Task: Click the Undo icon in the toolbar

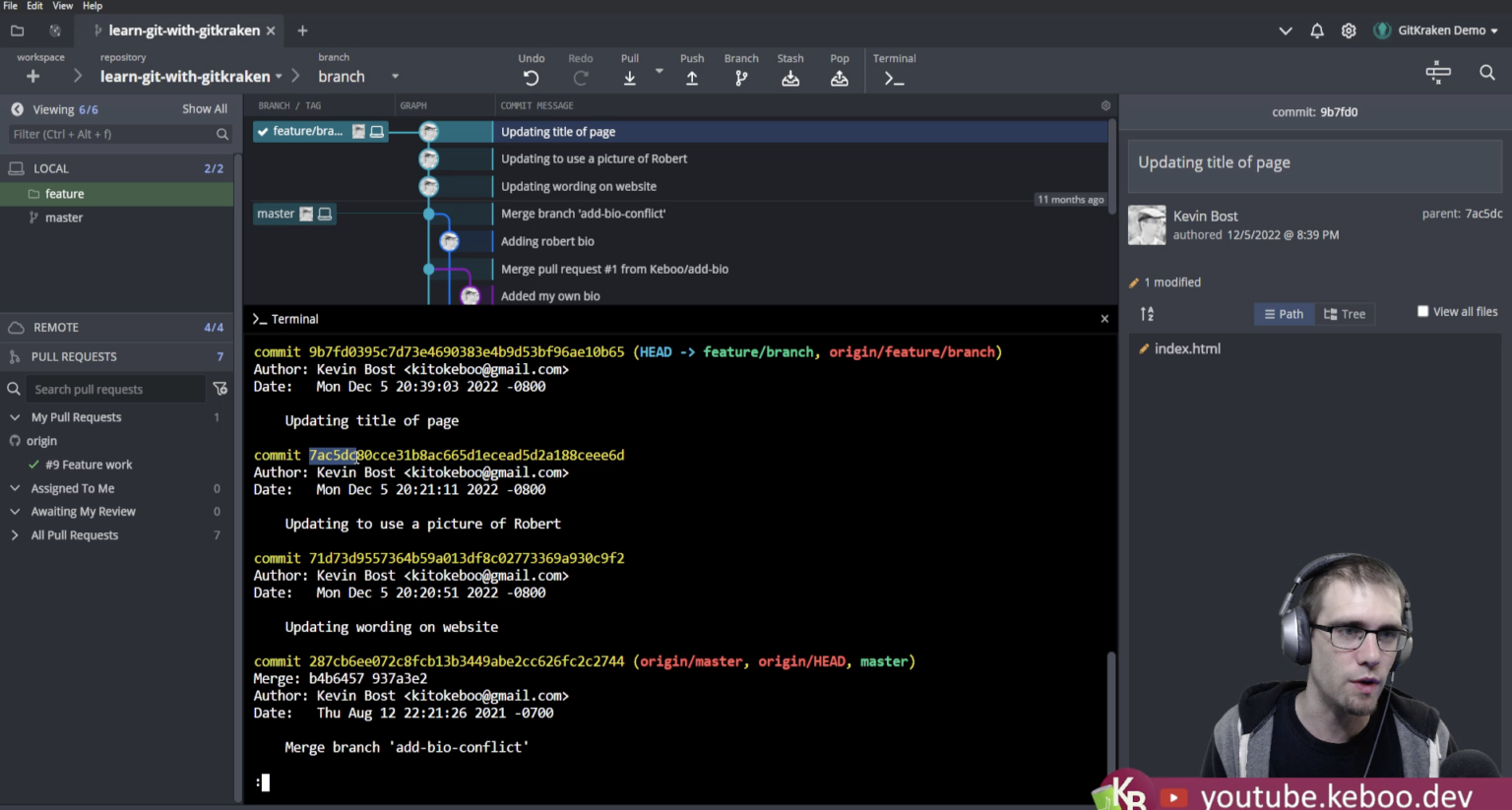Action: tap(531, 76)
